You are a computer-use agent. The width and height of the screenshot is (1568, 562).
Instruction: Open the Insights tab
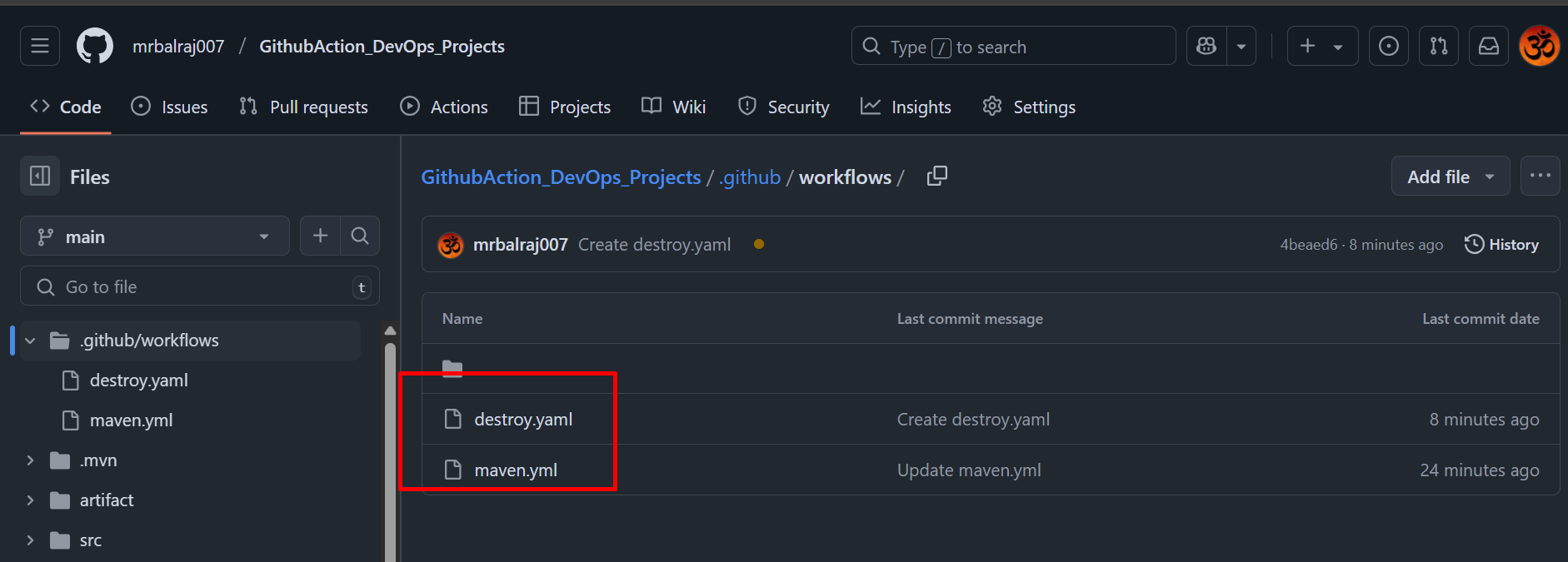pyautogui.click(x=906, y=107)
